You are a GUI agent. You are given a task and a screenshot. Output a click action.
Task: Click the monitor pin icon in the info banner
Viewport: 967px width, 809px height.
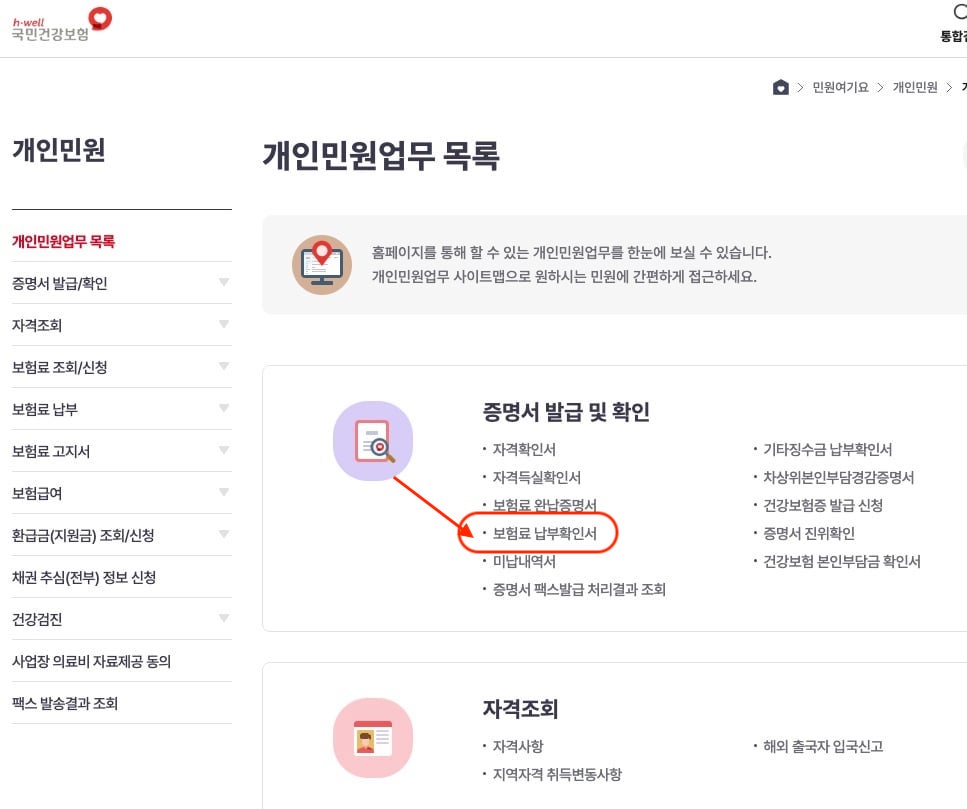click(321, 264)
